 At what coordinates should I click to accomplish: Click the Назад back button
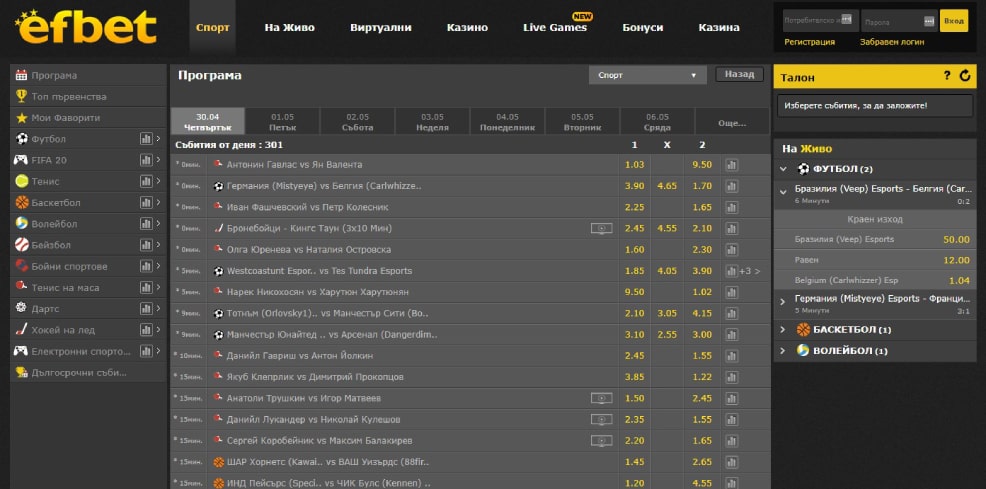740,74
